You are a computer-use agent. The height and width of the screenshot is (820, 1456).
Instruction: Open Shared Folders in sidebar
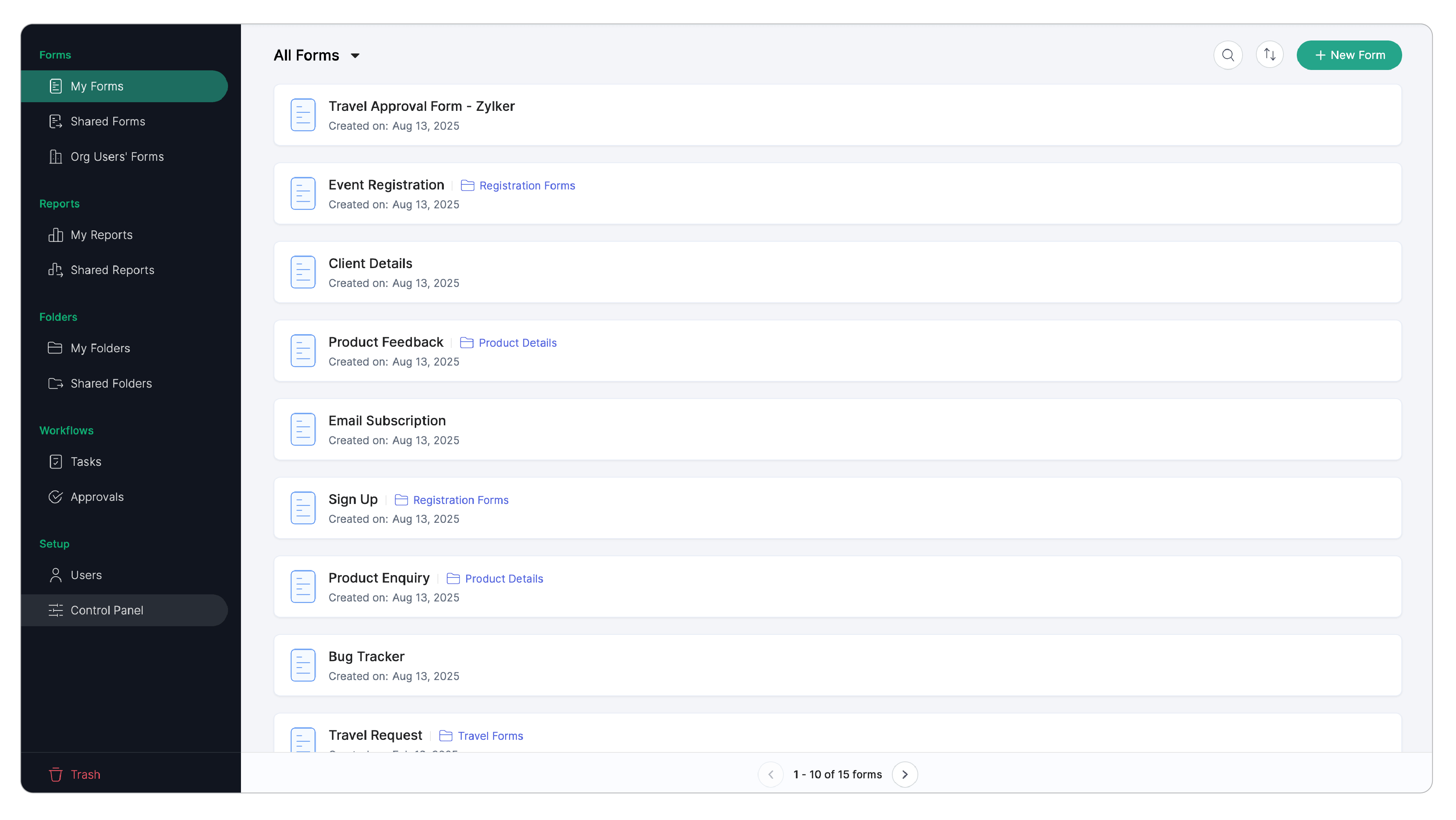[x=111, y=384]
